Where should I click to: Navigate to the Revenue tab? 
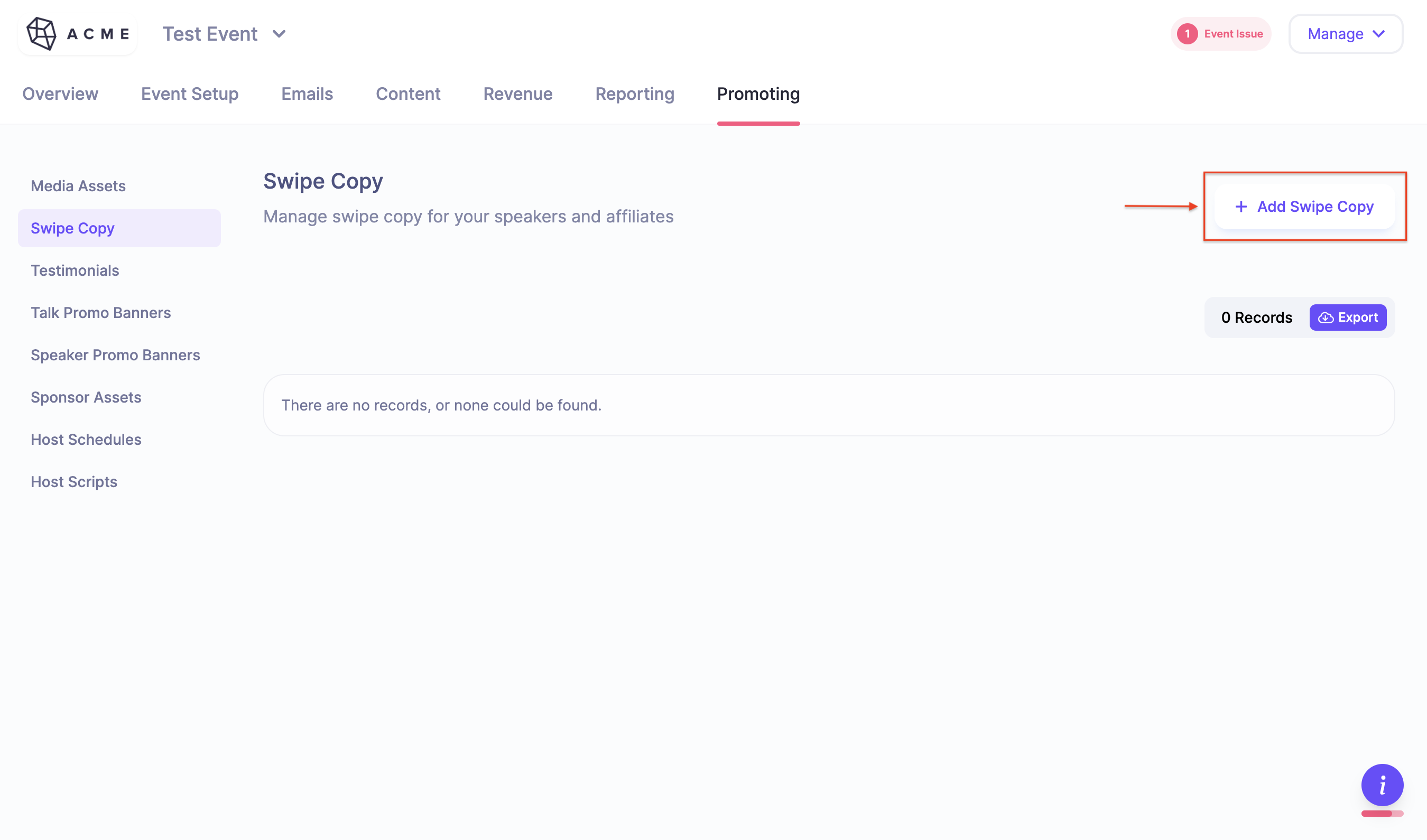[x=517, y=94]
